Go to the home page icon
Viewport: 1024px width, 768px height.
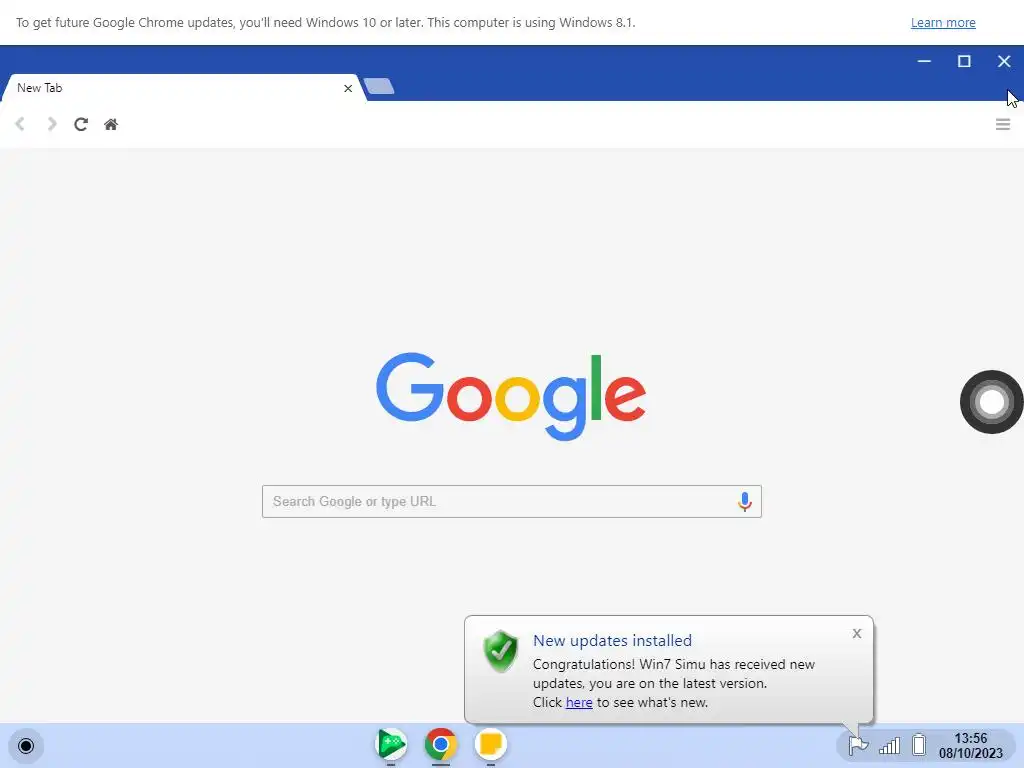coord(111,124)
